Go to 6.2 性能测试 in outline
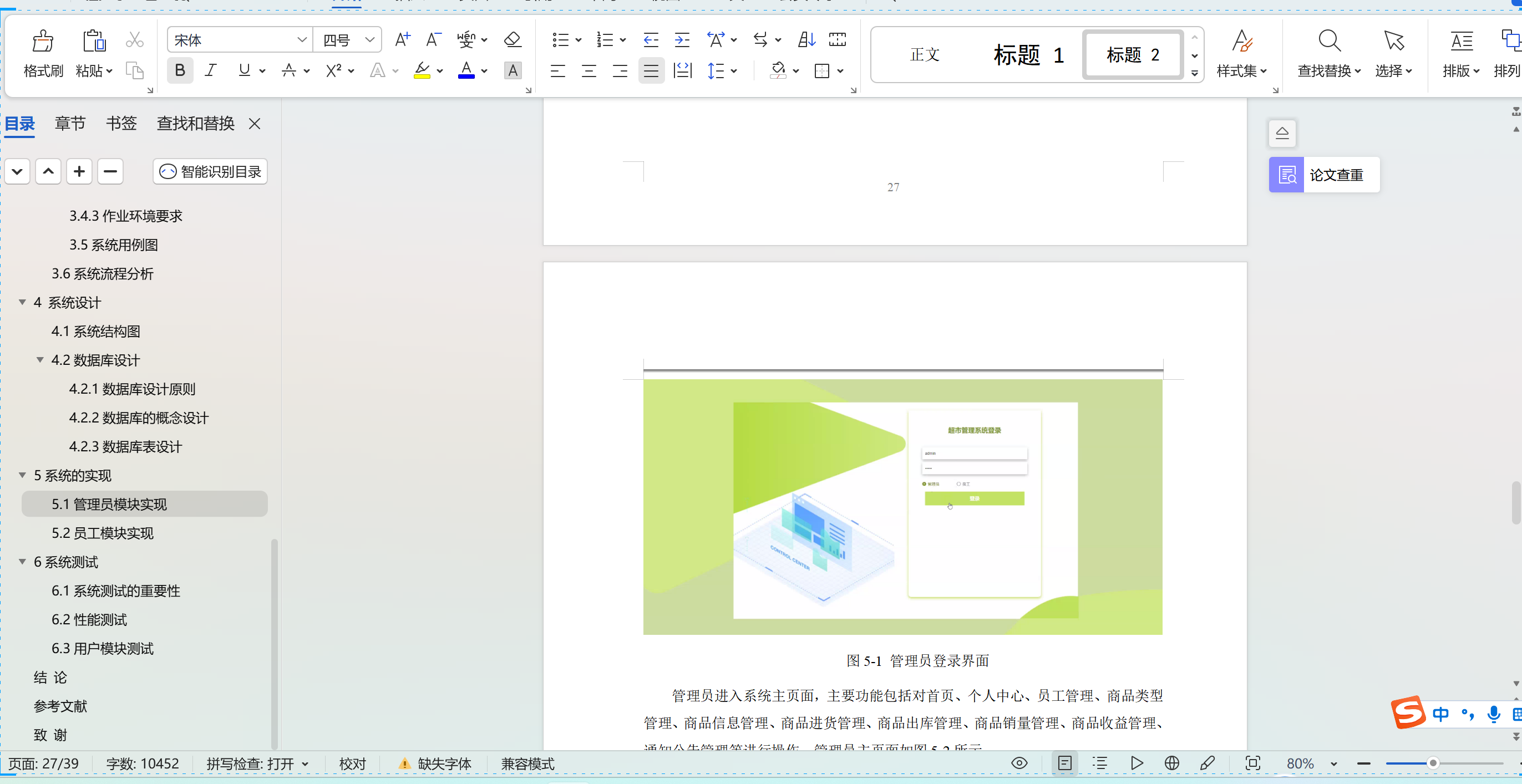 click(89, 619)
